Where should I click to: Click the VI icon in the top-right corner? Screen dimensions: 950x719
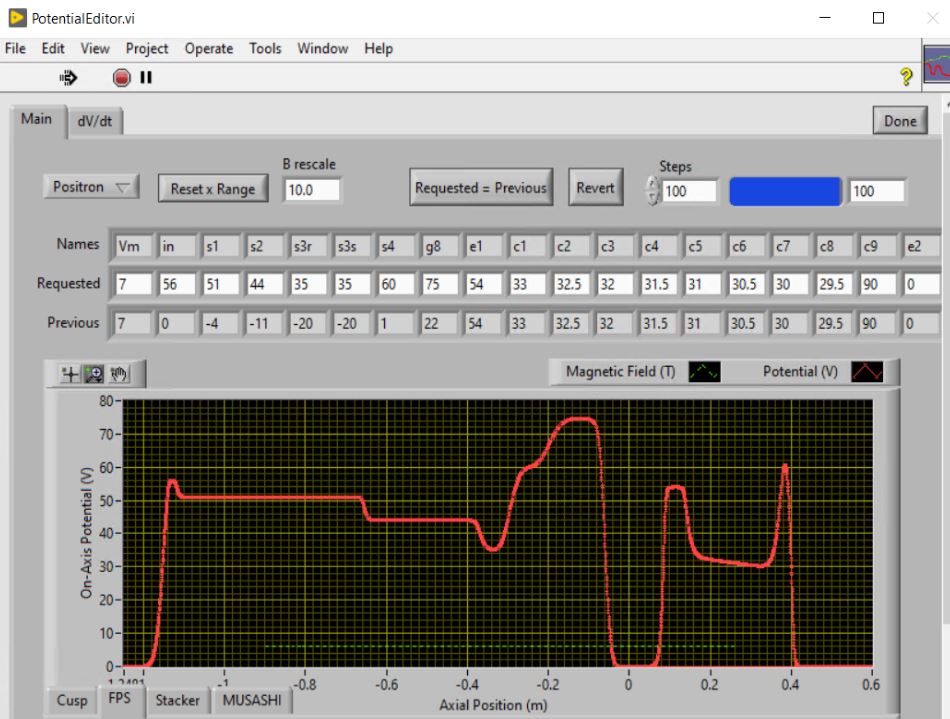pos(937,69)
